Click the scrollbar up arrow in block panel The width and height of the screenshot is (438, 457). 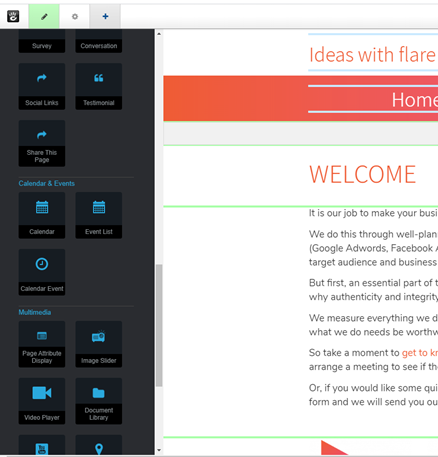pyautogui.click(x=159, y=34)
